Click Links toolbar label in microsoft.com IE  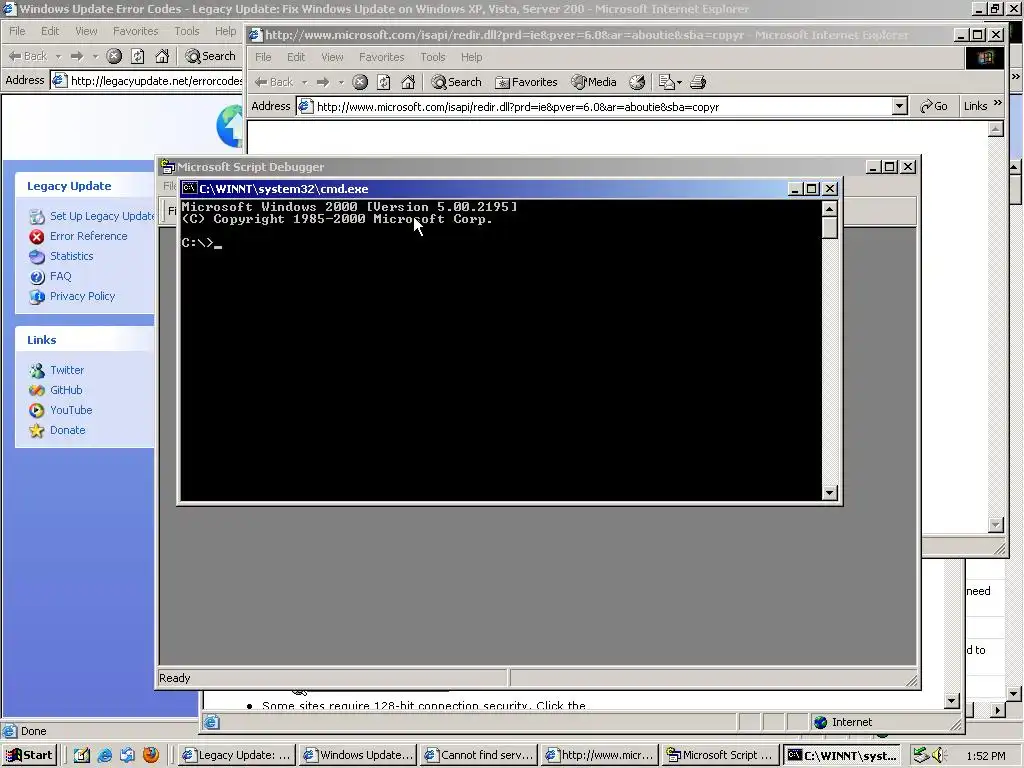(975, 106)
